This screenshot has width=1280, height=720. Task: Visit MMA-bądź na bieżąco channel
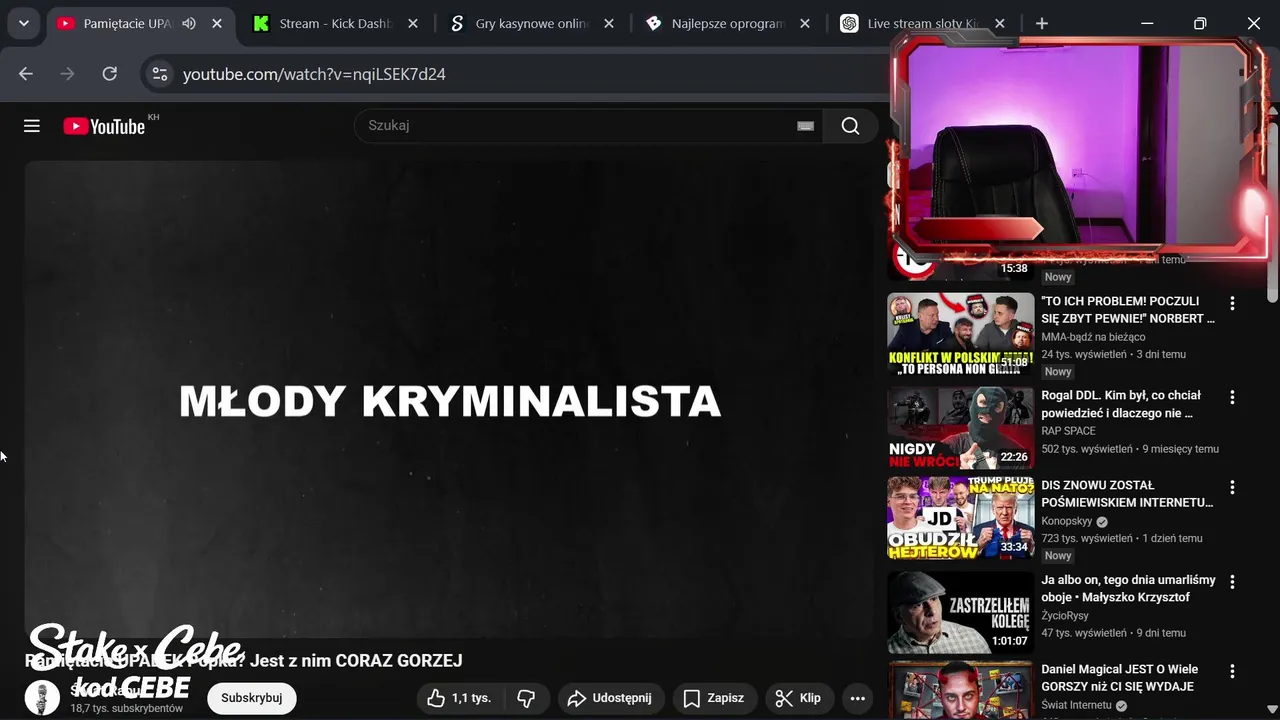[1093, 337]
